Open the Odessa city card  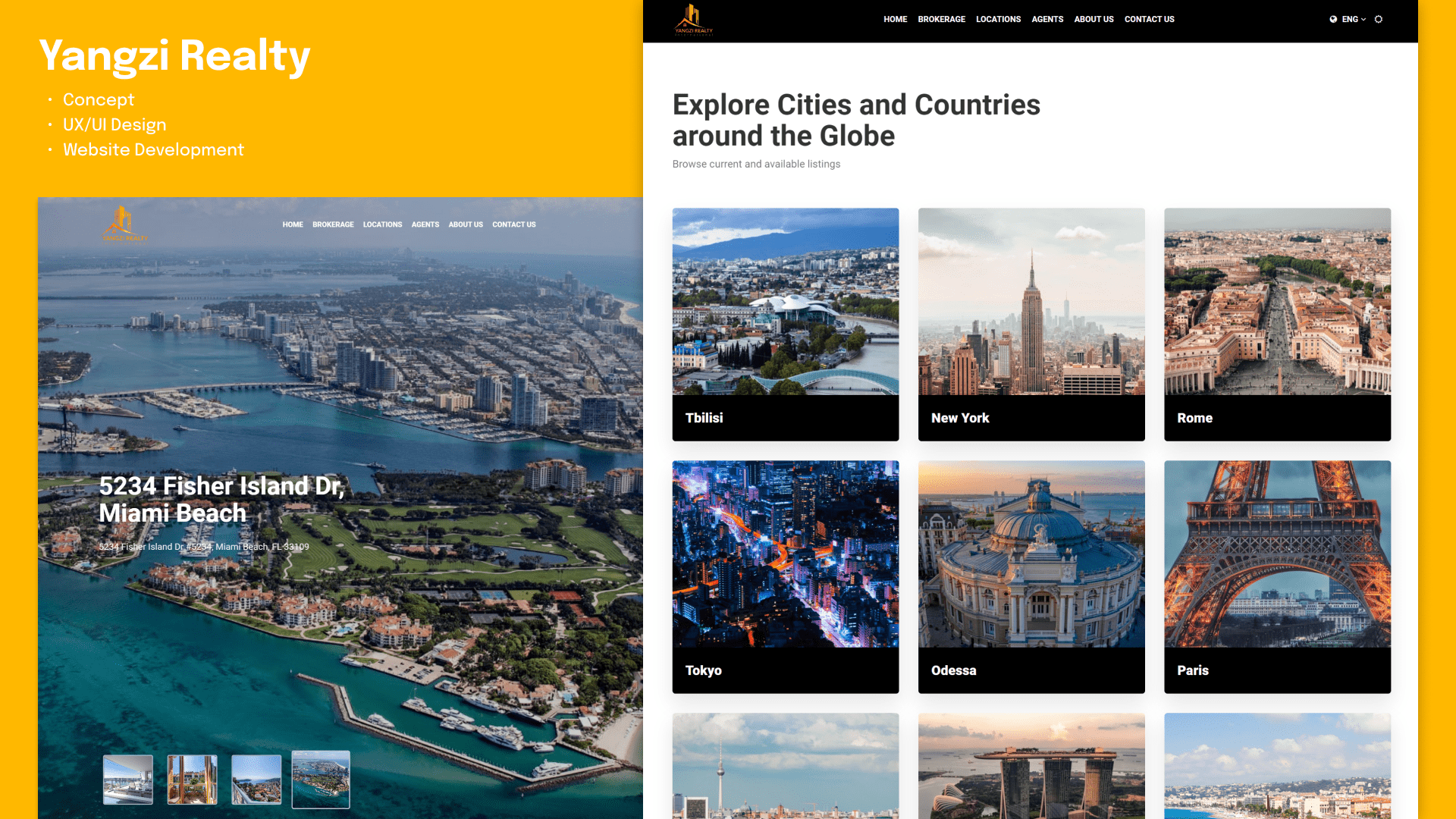point(1031,577)
